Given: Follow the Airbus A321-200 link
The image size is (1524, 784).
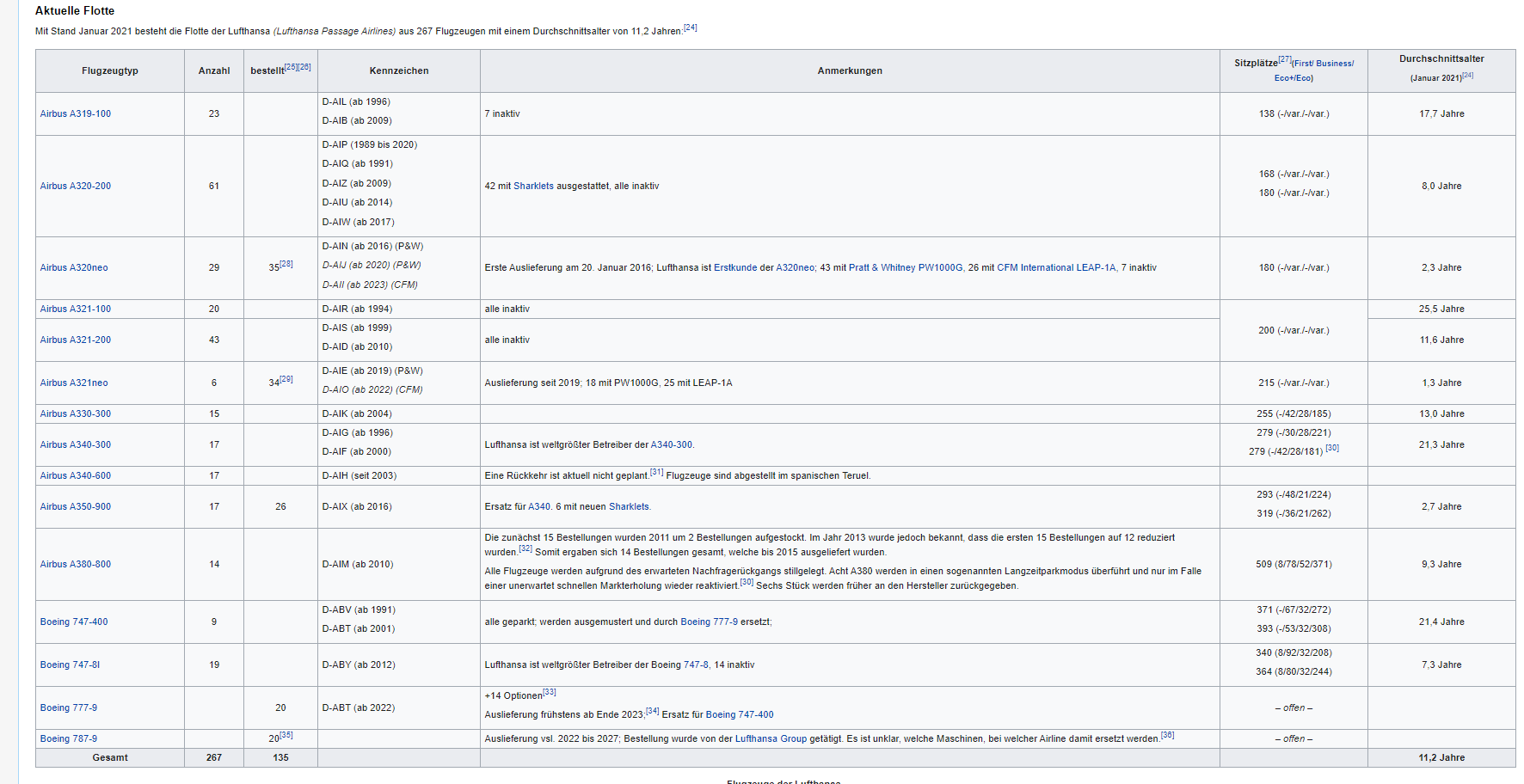Looking at the screenshot, I should pyautogui.click(x=76, y=340).
